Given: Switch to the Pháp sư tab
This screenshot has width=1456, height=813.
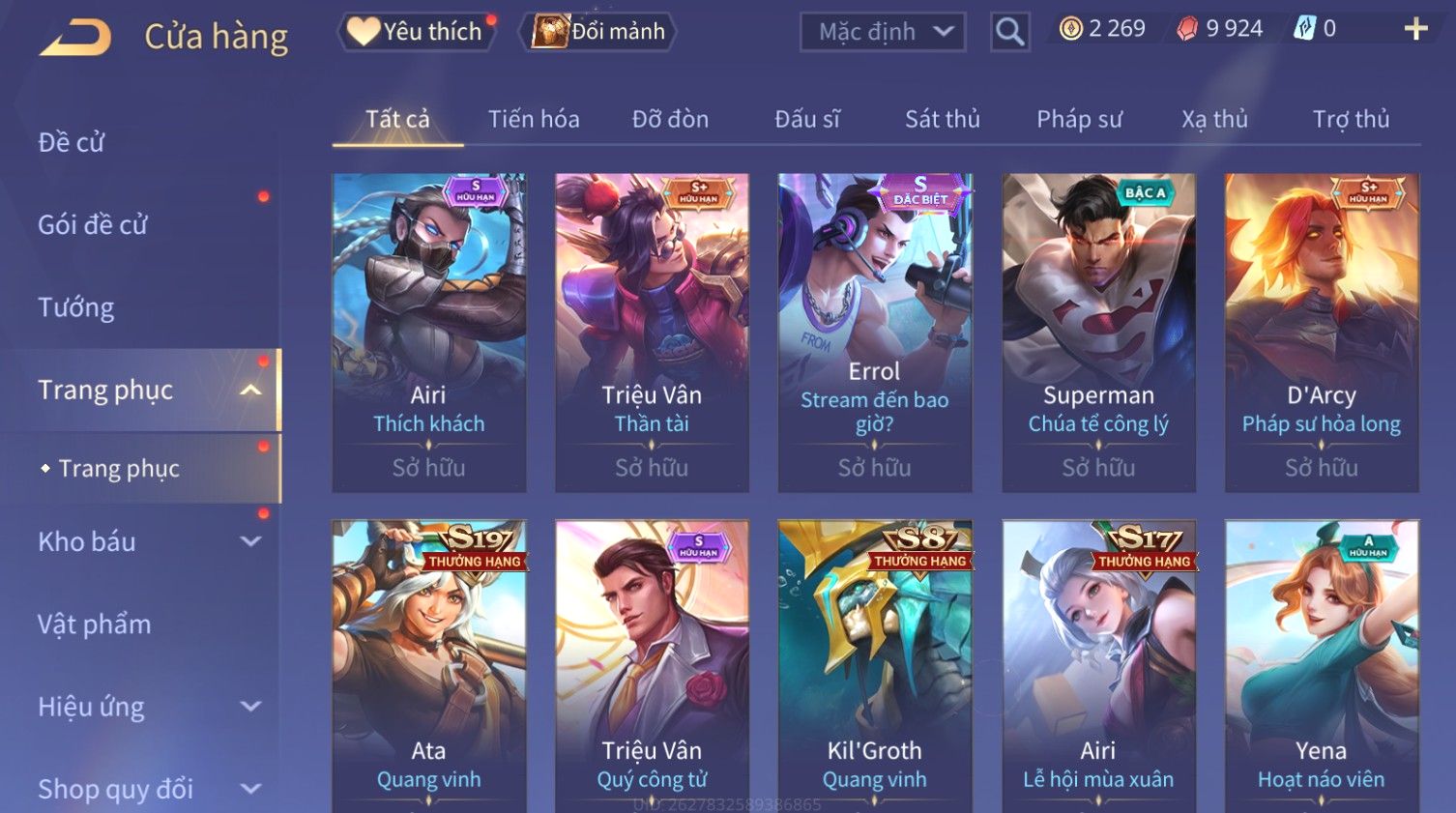Looking at the screenshot, I should coord(1079,119).
